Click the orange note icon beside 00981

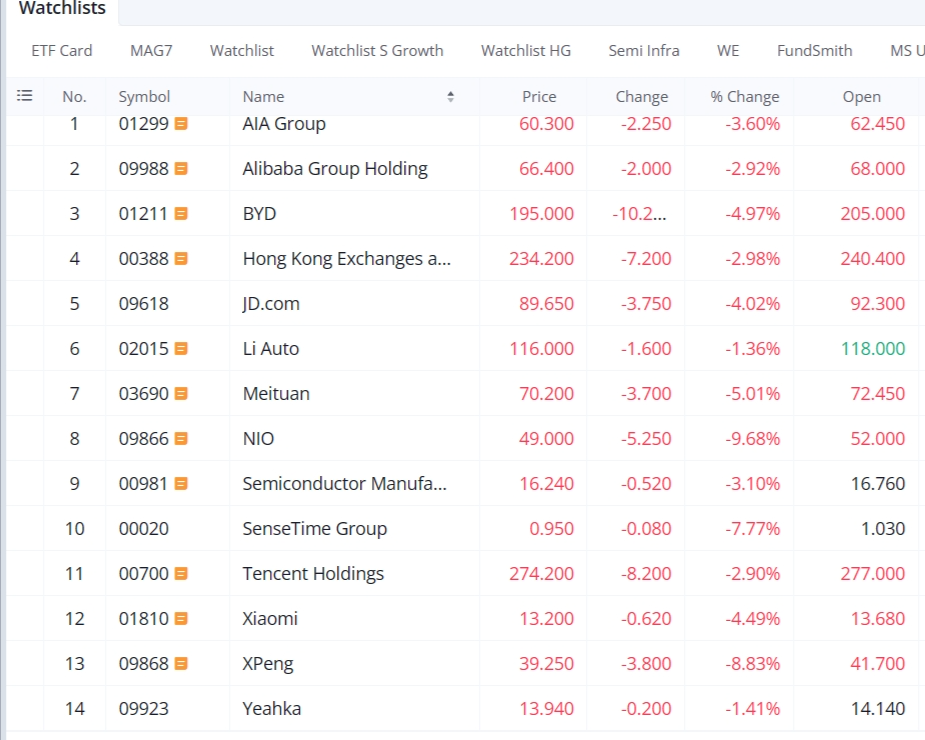181,484
